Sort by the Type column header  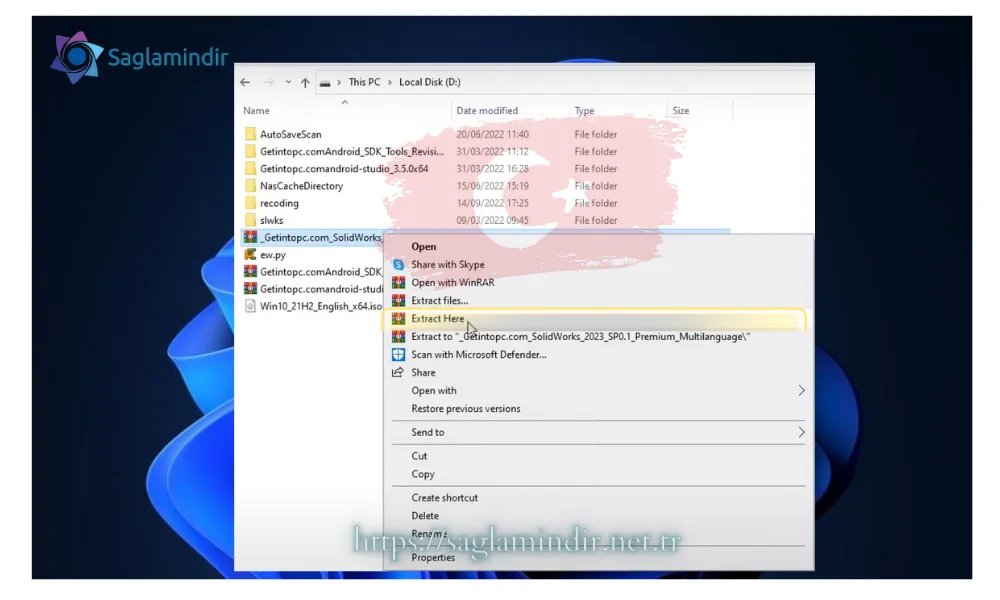click(584, 111)
